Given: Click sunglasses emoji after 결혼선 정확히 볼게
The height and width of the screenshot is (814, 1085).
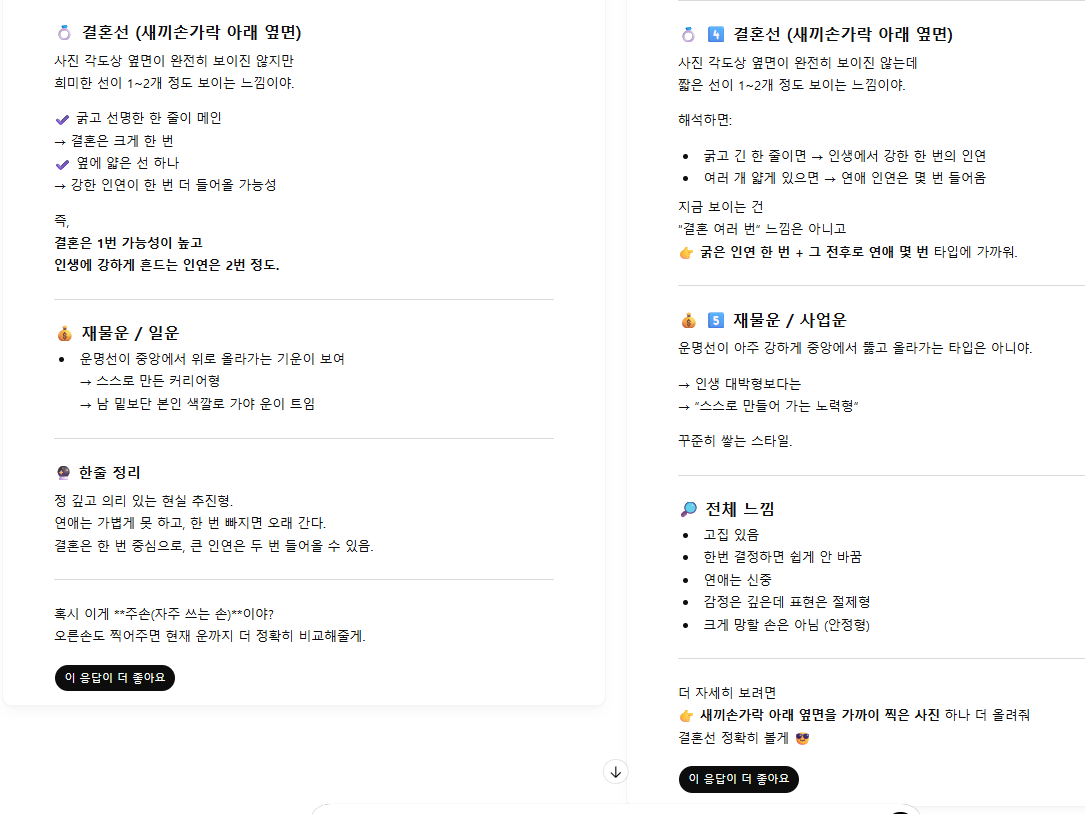Looking at the screenshot, I should [x=803, y=738].
